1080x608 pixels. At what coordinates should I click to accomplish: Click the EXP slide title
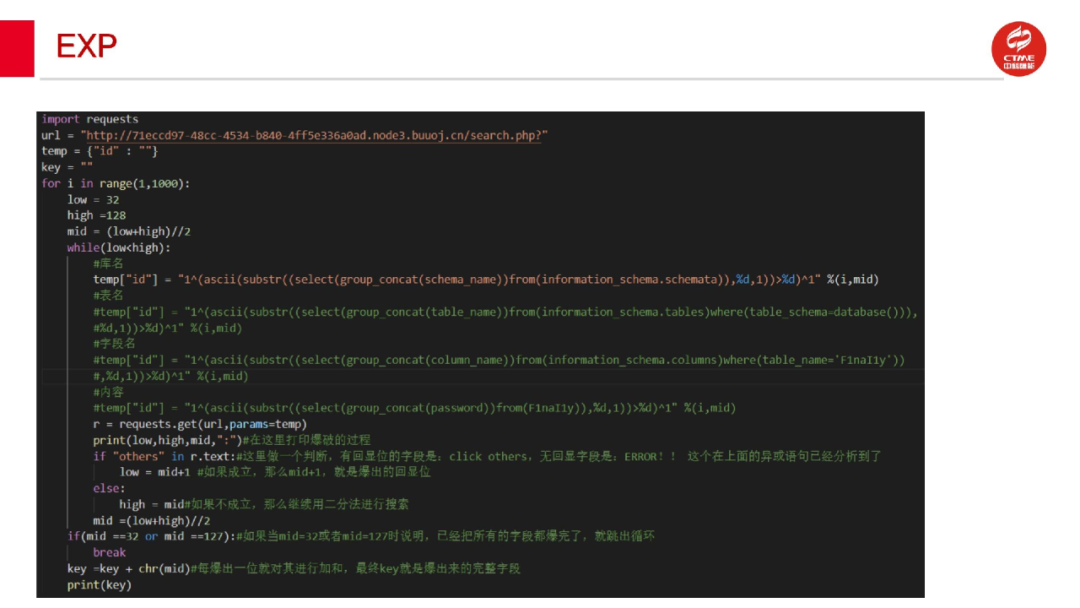[86, 46]
